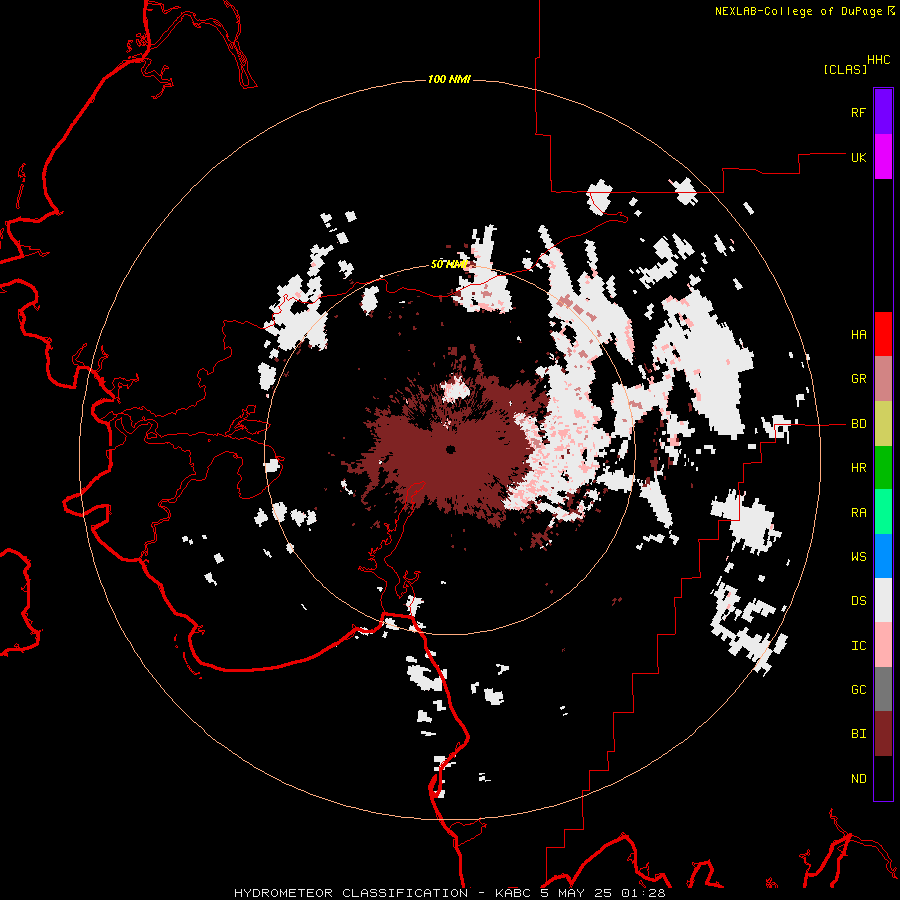Click the BD legend label
The width and height of the screenshot is (900, 900).
point(858,424)
